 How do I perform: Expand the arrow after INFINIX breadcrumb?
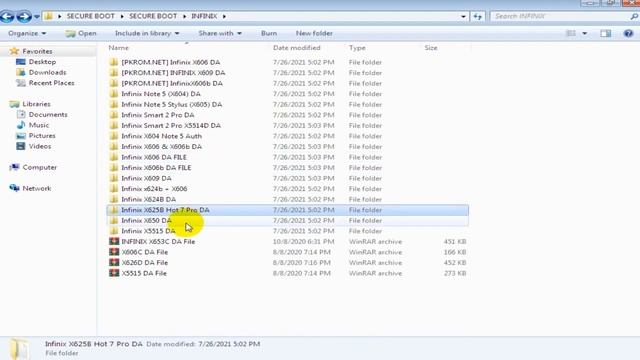coord(224,16)
